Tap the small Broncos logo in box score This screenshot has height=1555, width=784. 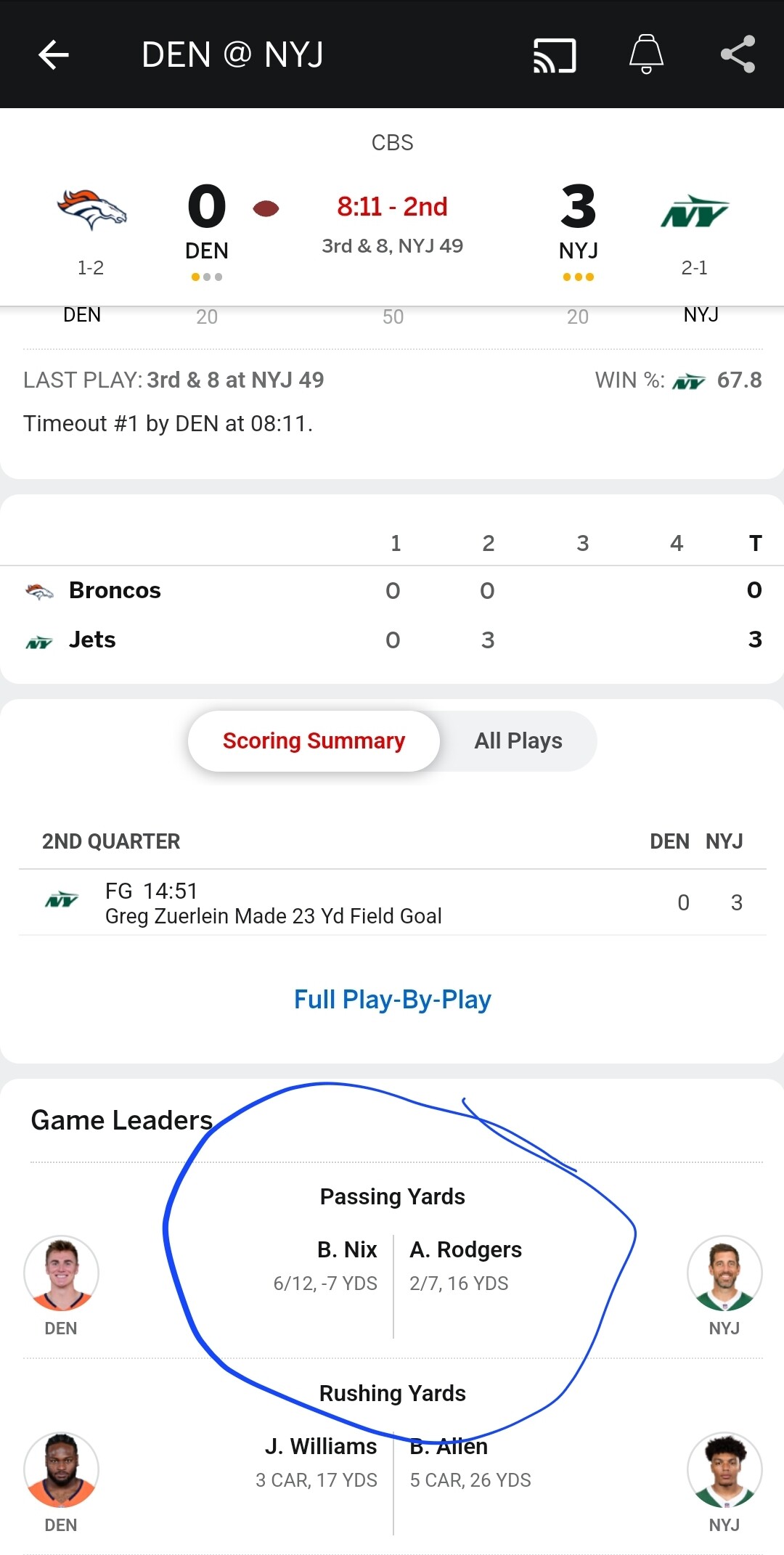pyautogui.click(x=39, y=591)
